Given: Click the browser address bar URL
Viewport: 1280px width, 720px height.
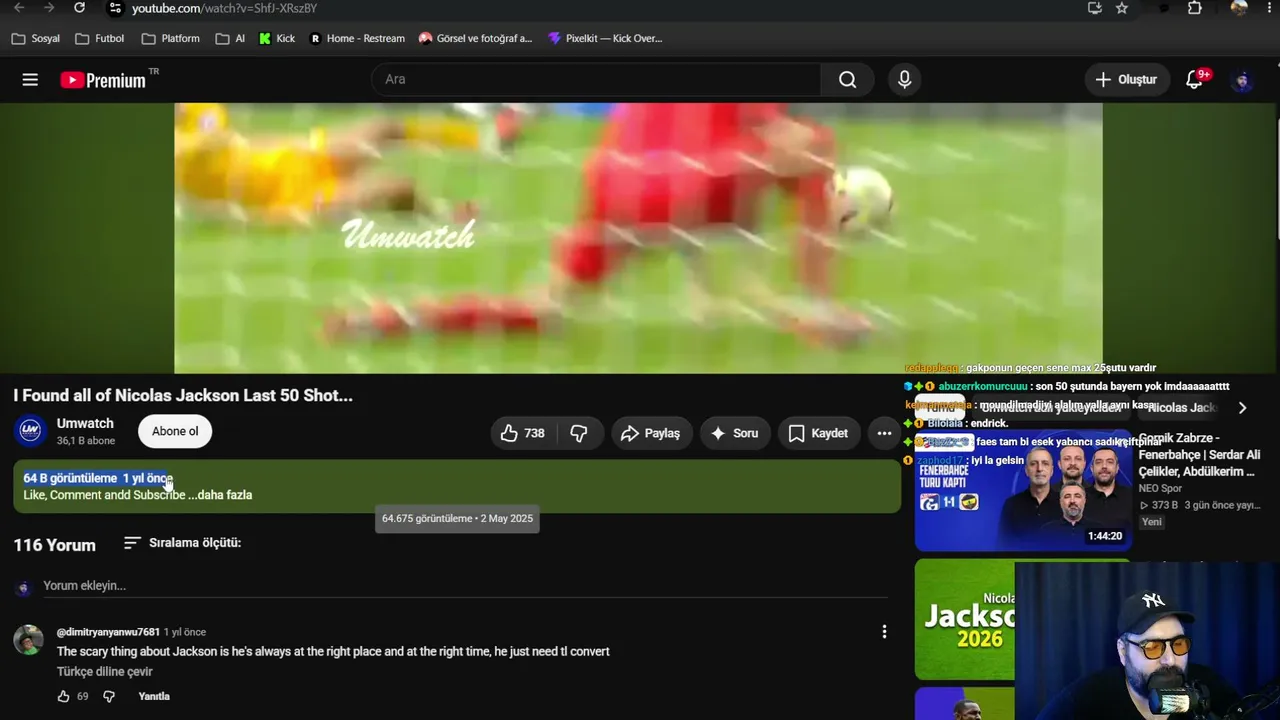Looking at the screenshot, I should click(225, 8).
